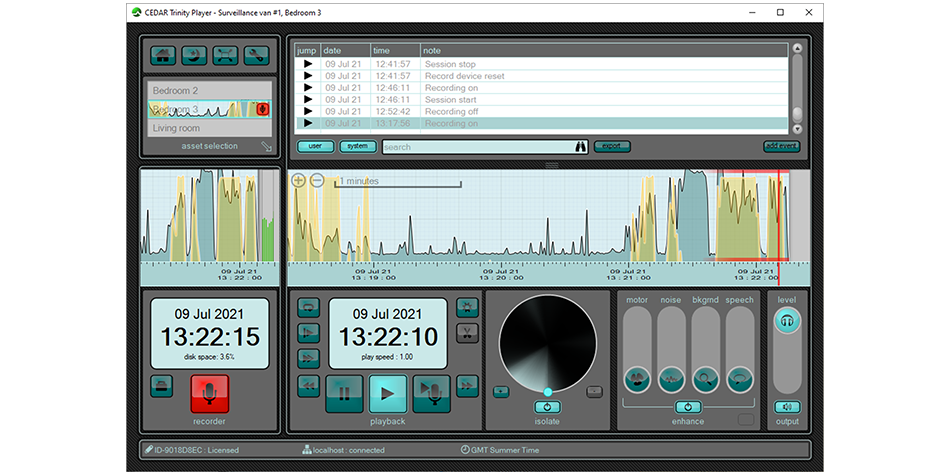Click the scissors clip icon beside playback clock
This screenshot has width=950, height=475.
[x=467, y=331]
